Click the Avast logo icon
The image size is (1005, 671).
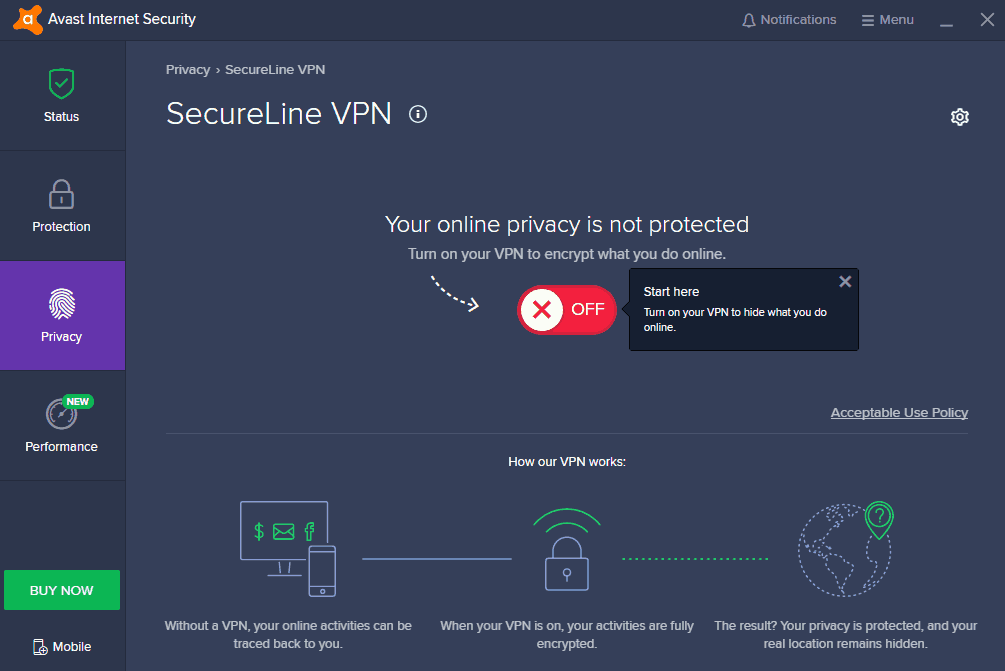(26, 18)
